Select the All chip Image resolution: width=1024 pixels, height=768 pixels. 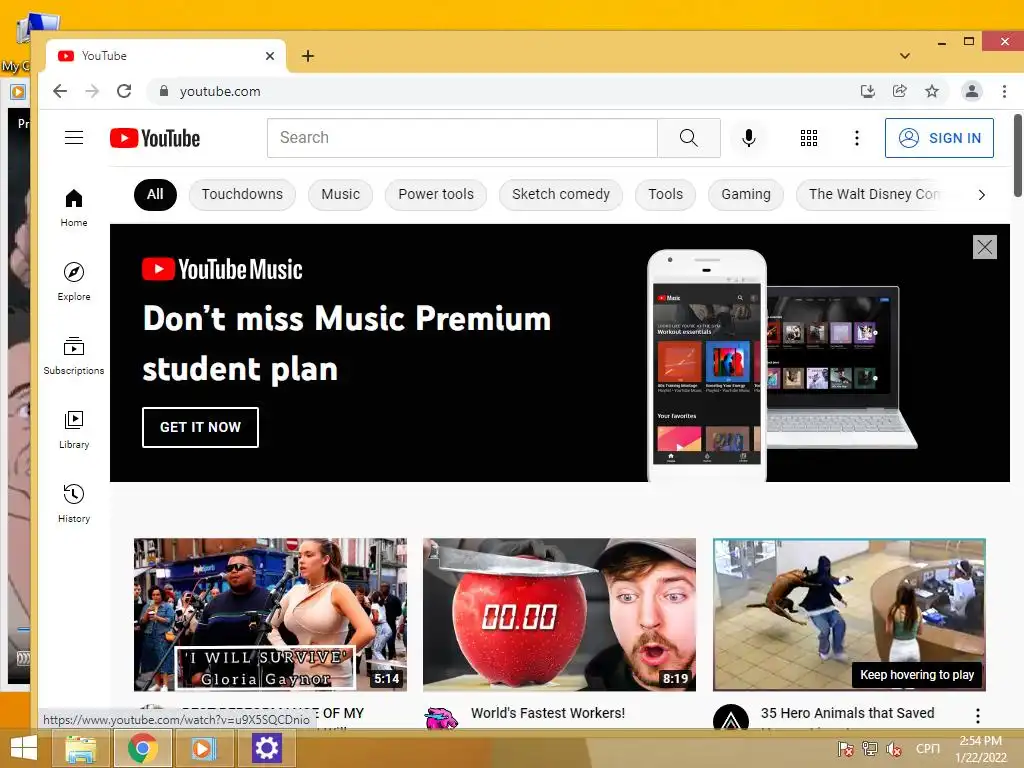[155, 195]
